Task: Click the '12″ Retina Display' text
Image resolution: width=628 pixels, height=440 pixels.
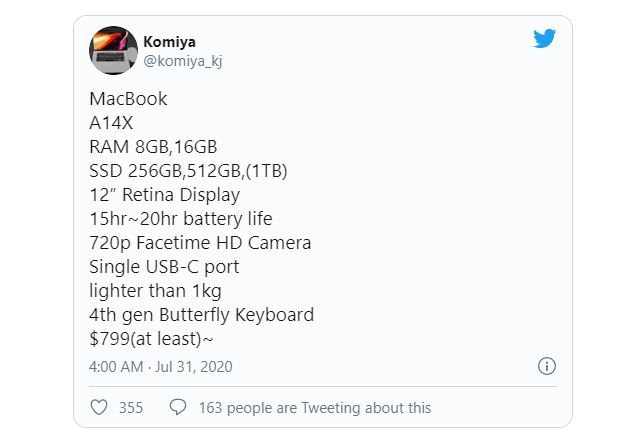Action: click(x=165, y=195)
